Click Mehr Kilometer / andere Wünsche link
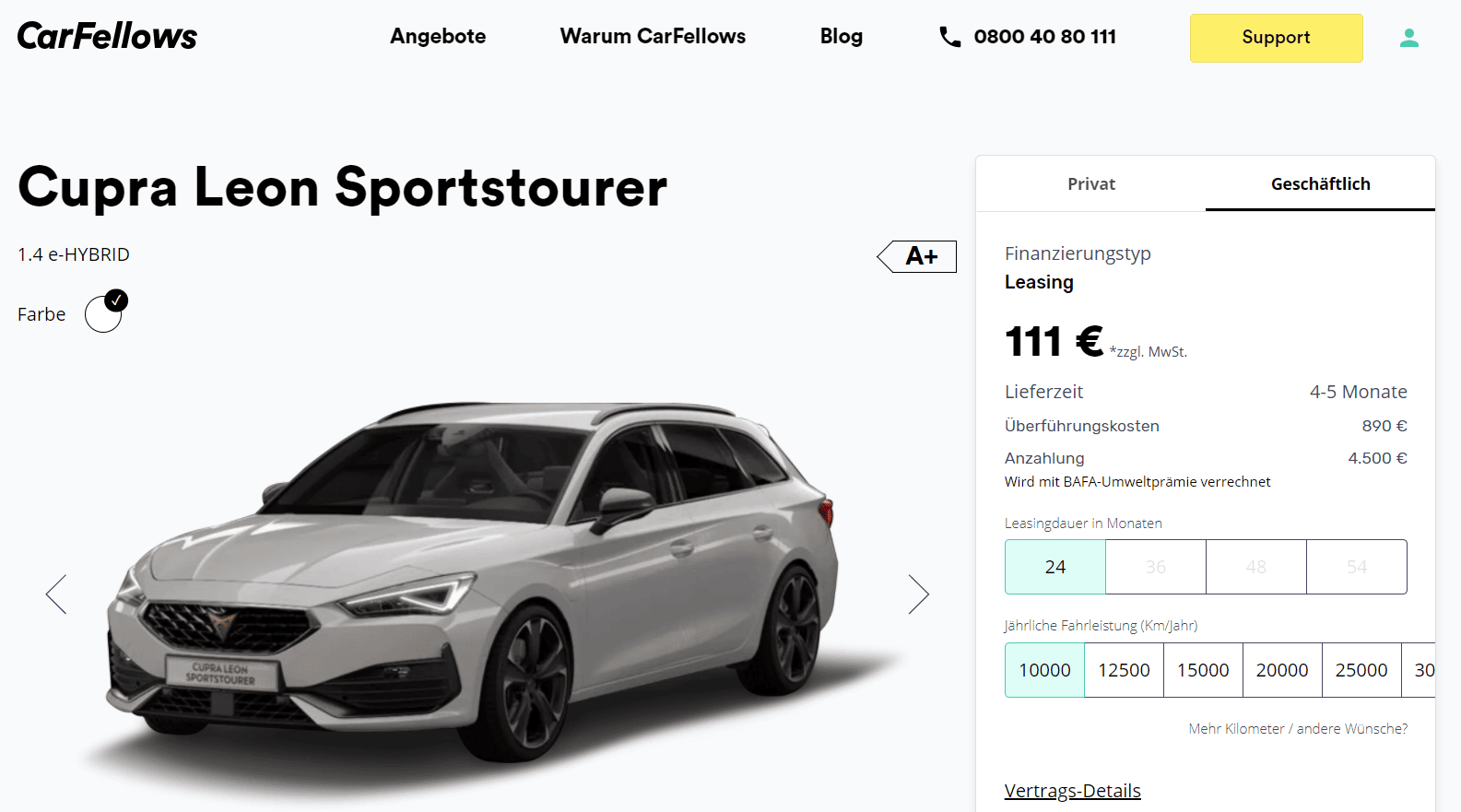The height and width of the screenshot is (812, 1461). click(x=1298, y=728)
